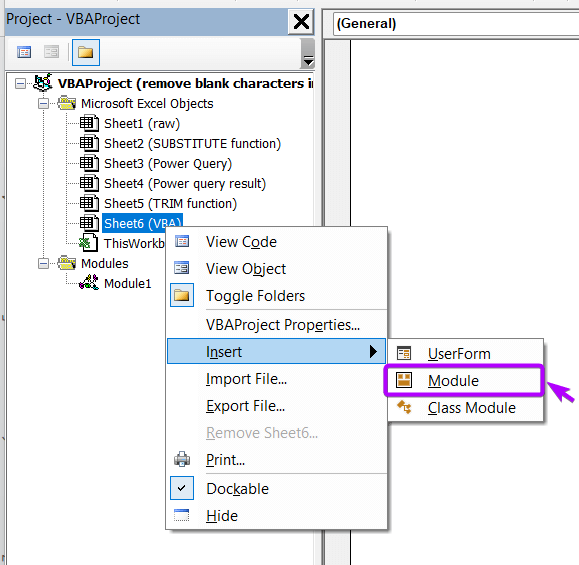Click the View Object toolbar icon
The height and width of the screenshot is (565, 579).
click(51, 52)
